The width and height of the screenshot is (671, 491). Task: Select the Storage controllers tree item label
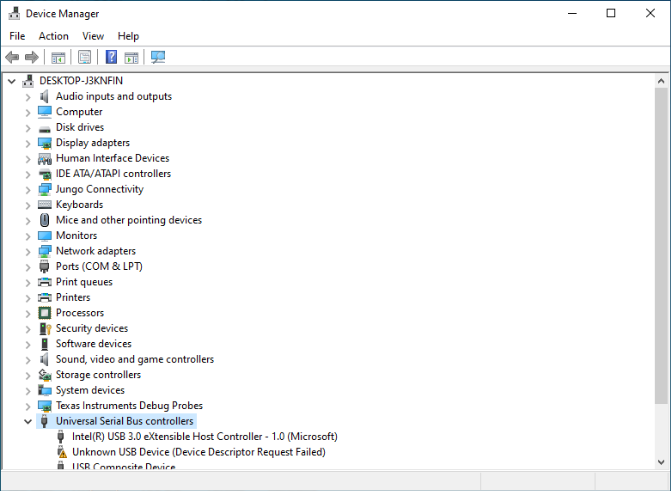98,375
